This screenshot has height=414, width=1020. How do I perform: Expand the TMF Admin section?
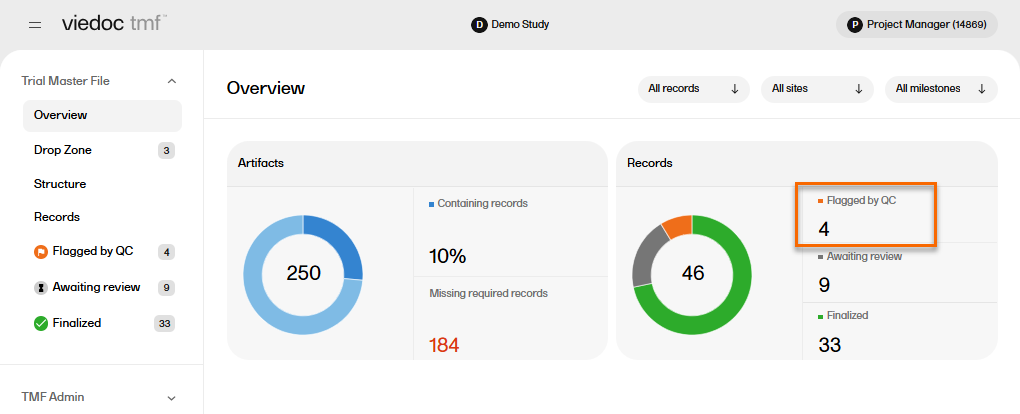click(x=171, y=397)
